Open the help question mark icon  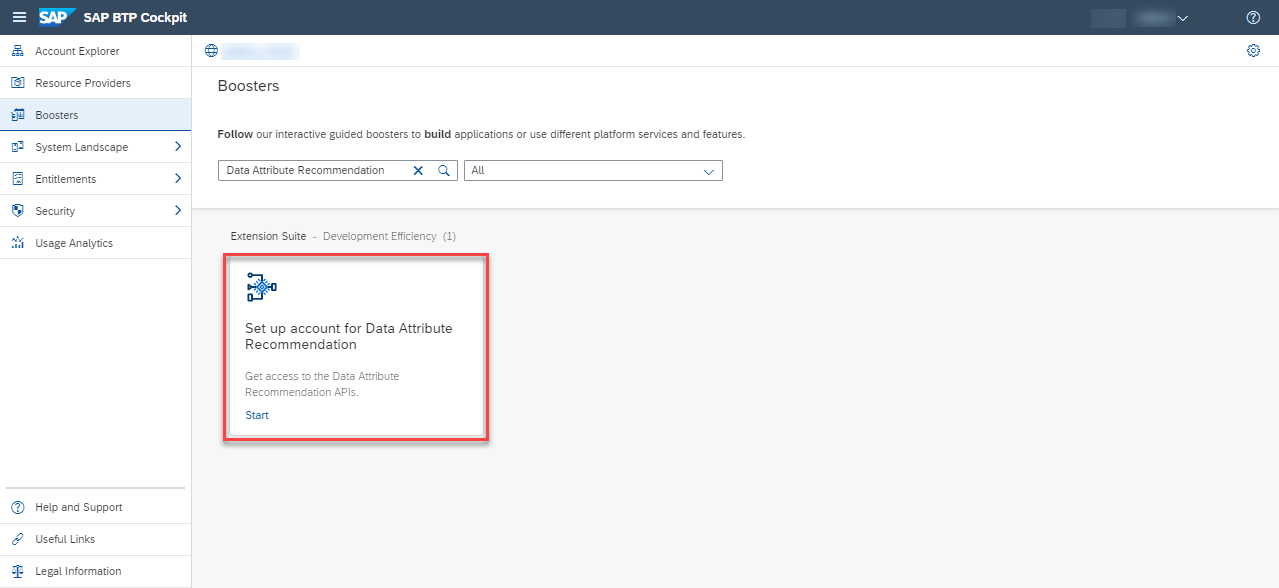(1253, 18)
